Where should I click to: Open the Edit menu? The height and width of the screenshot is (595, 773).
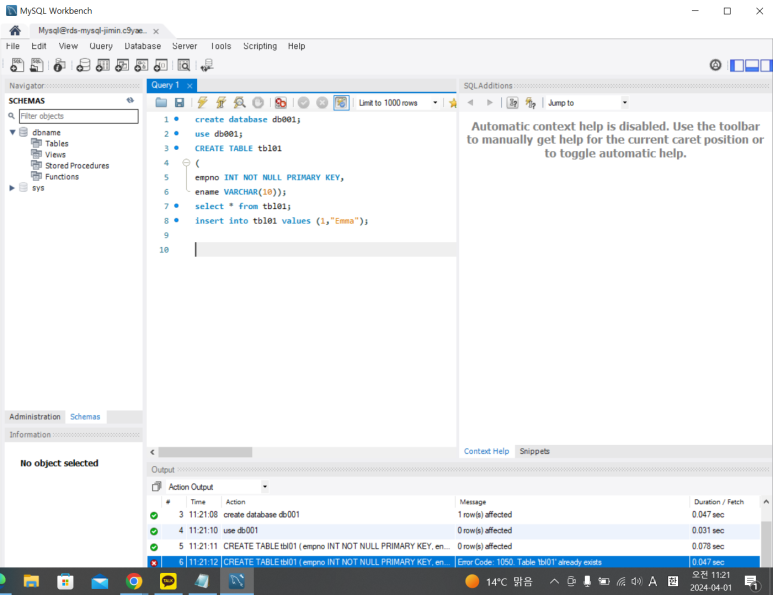tap(39, 46)
